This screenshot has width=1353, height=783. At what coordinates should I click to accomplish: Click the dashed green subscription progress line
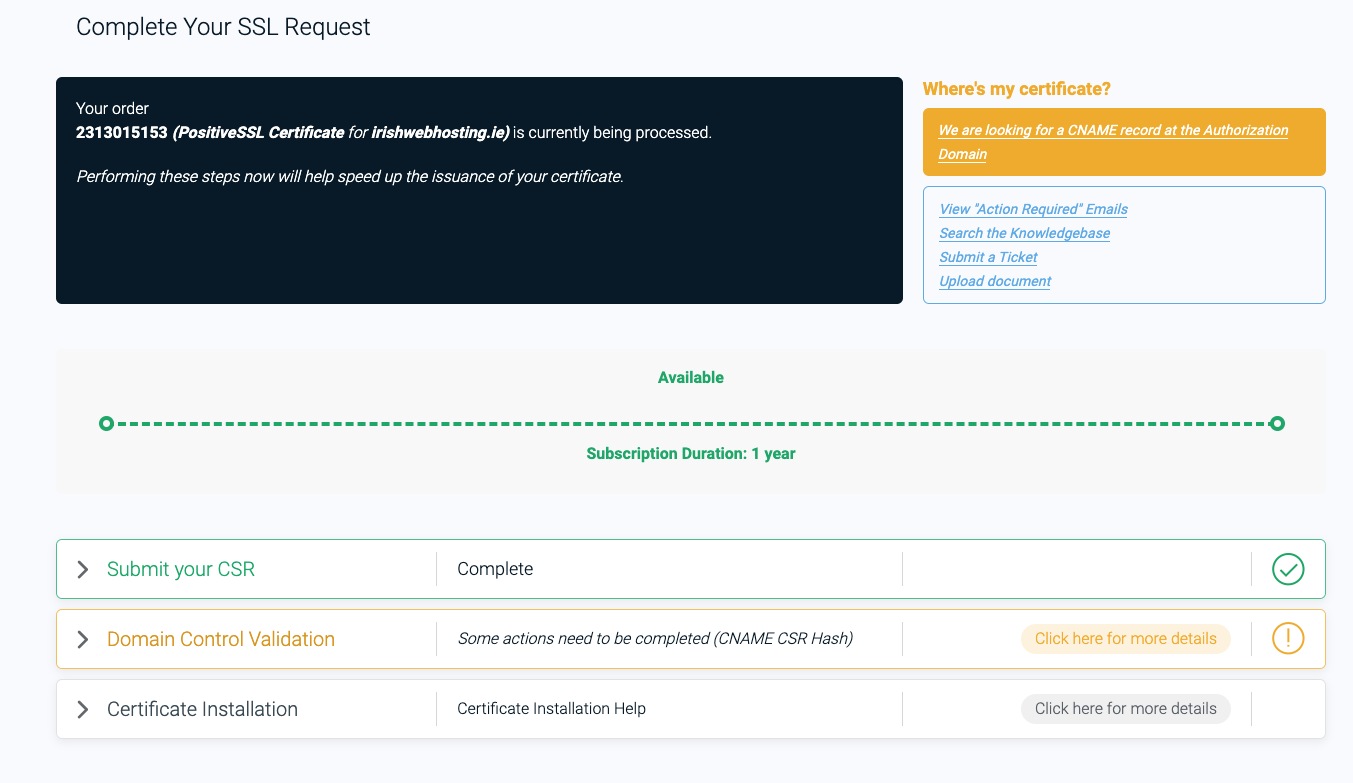click(690, 424)
